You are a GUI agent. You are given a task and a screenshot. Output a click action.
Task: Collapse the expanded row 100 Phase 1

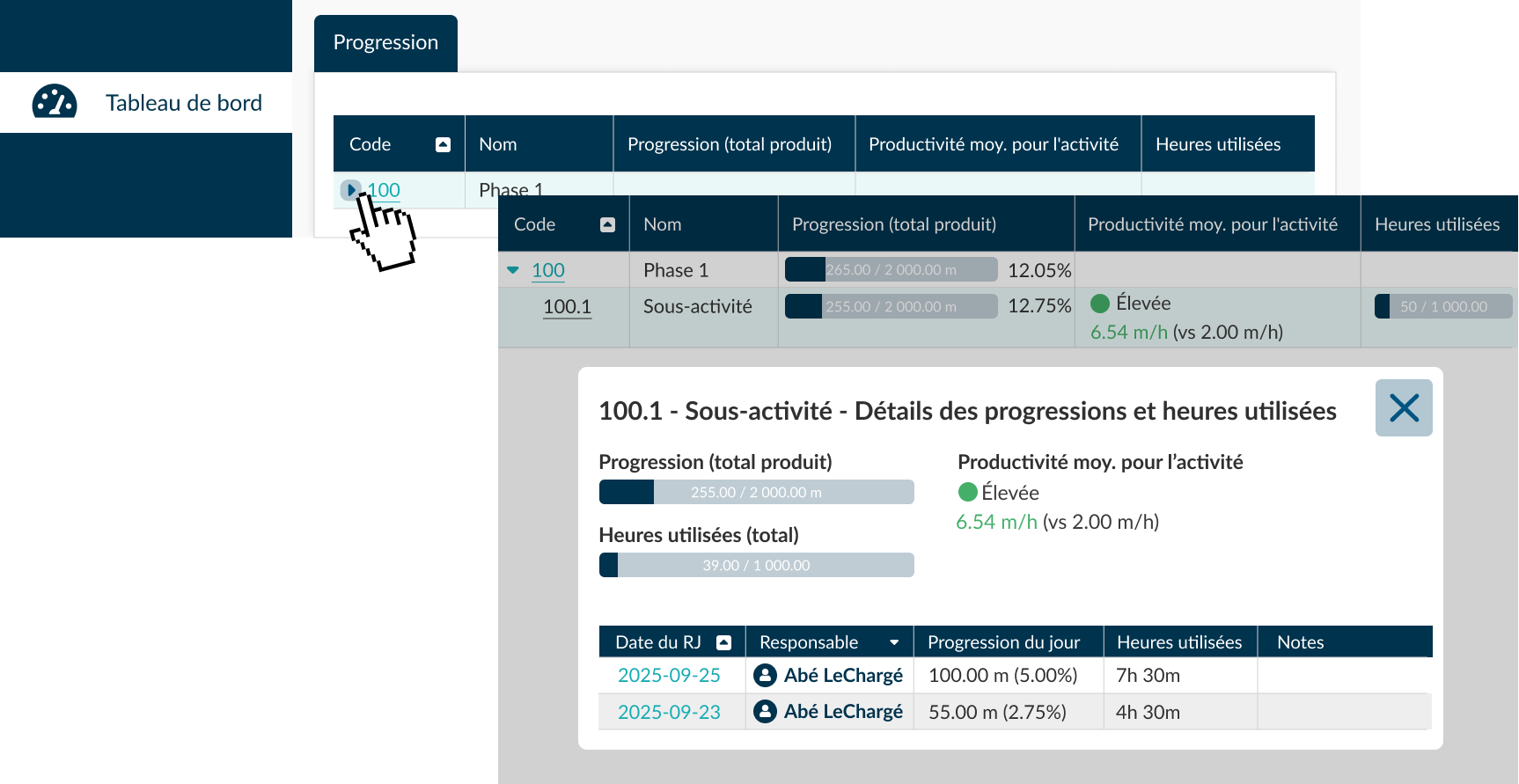(x=513, y=270)
